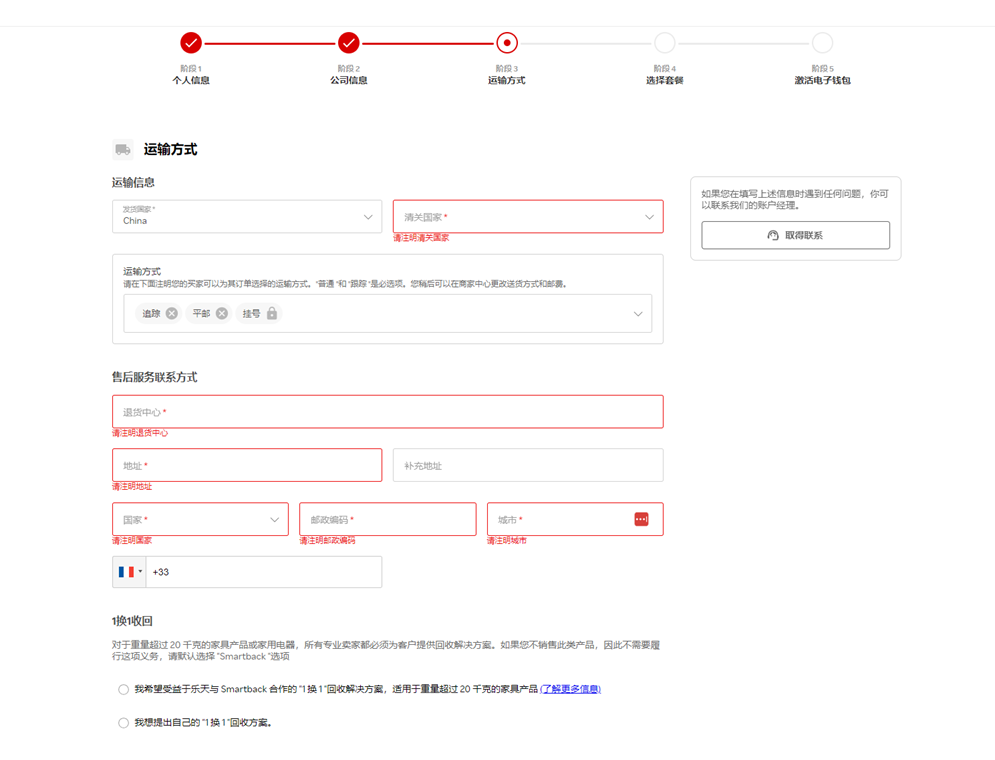Image resolution: width=995 pixels, height=760 pixels.
Task: Click the checkmark icon for 阶段2 公司信息
Action: [348, 43]
